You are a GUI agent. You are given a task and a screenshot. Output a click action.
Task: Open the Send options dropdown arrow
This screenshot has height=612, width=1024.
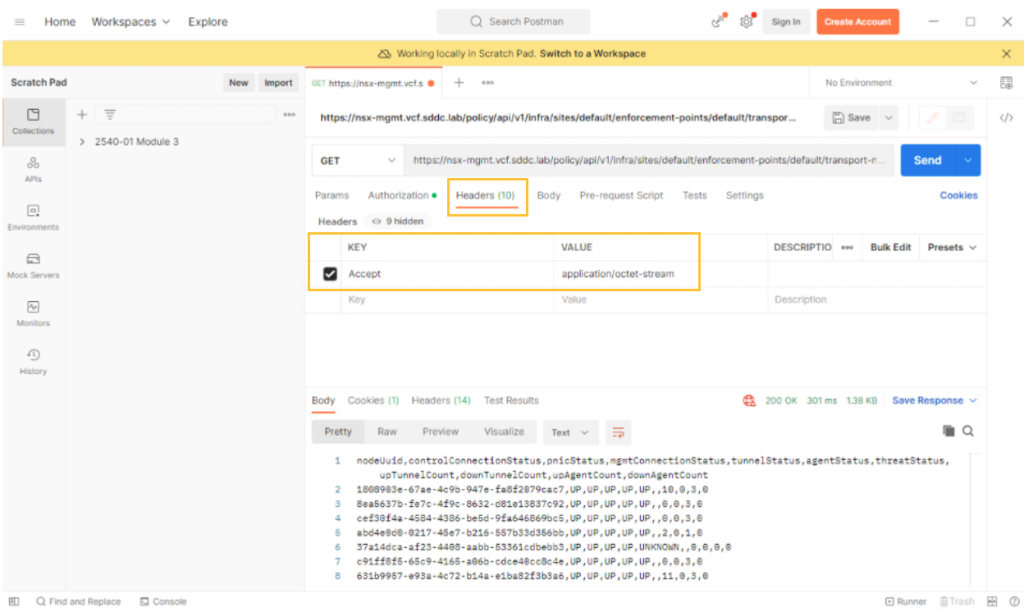click(x=968, y=161)
